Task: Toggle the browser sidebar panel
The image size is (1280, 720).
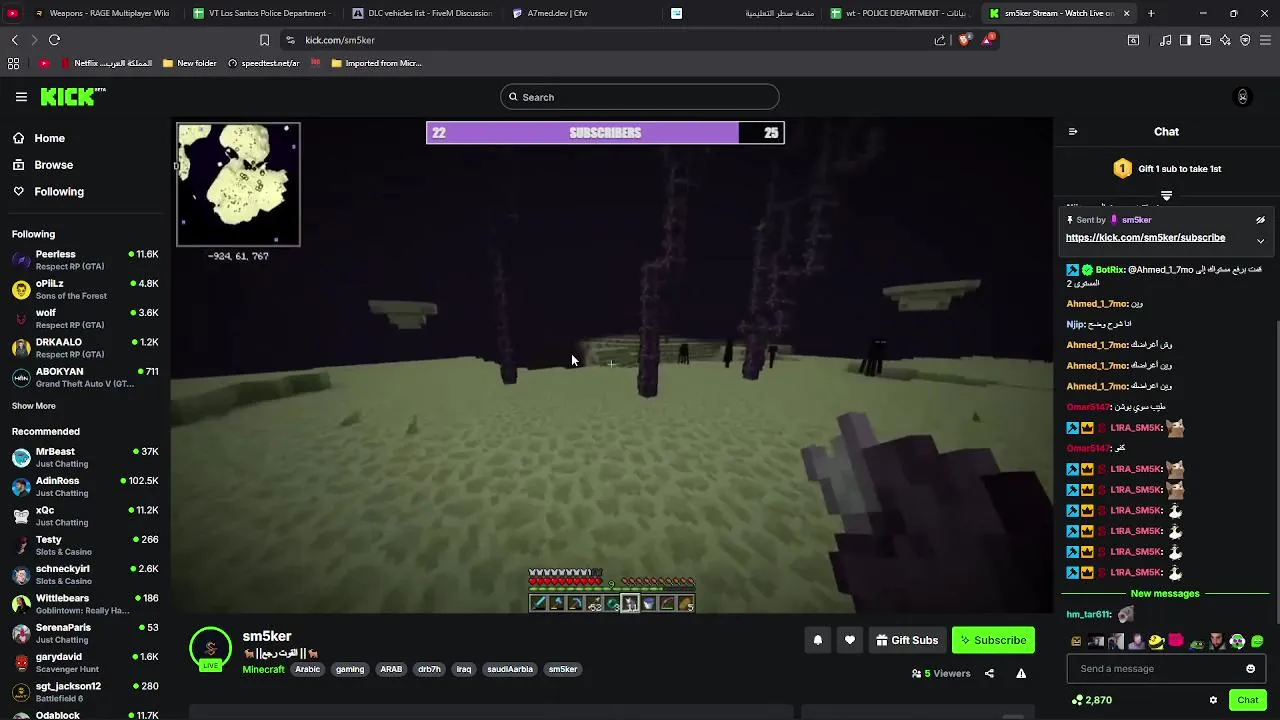Action: pos(1185,40)
